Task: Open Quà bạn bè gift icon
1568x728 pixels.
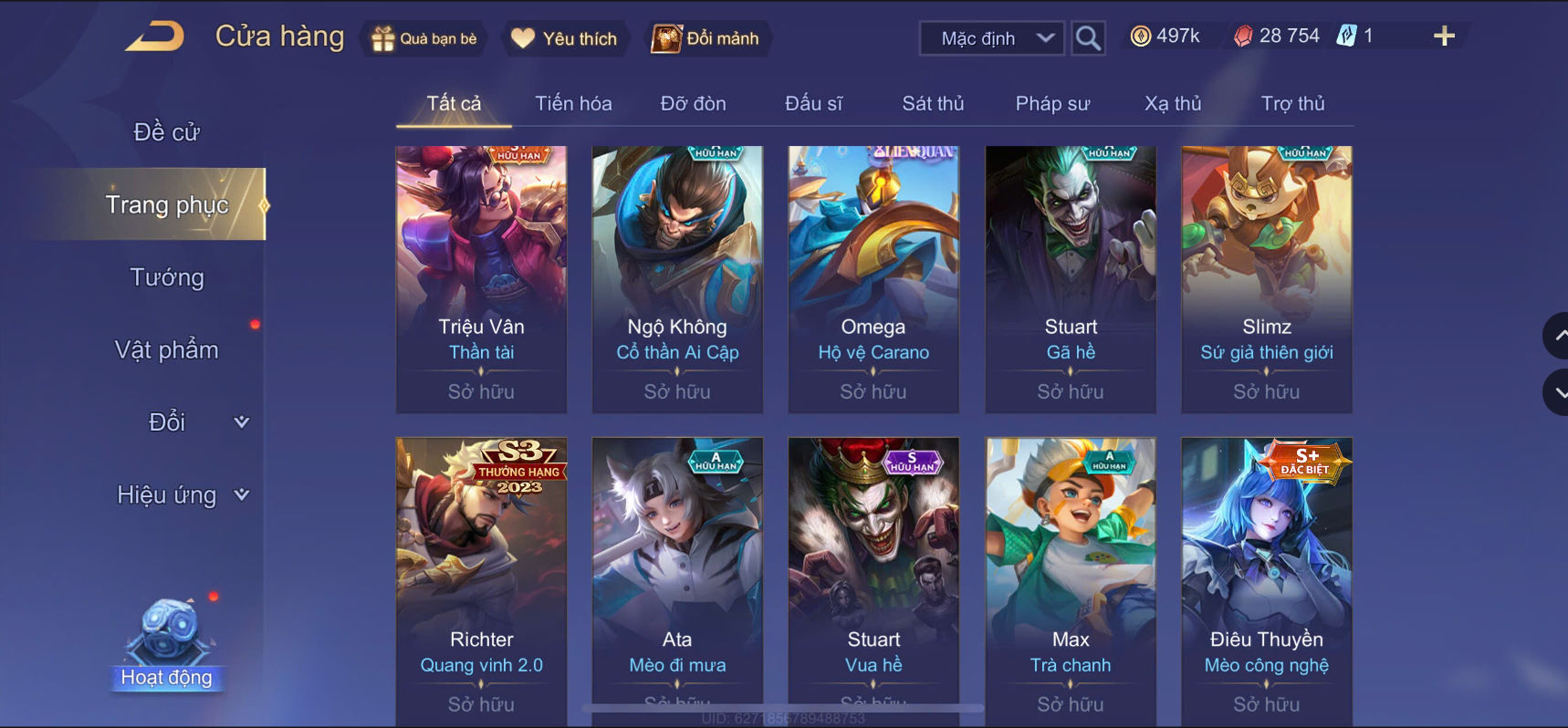Action: [x=382, y=39]
